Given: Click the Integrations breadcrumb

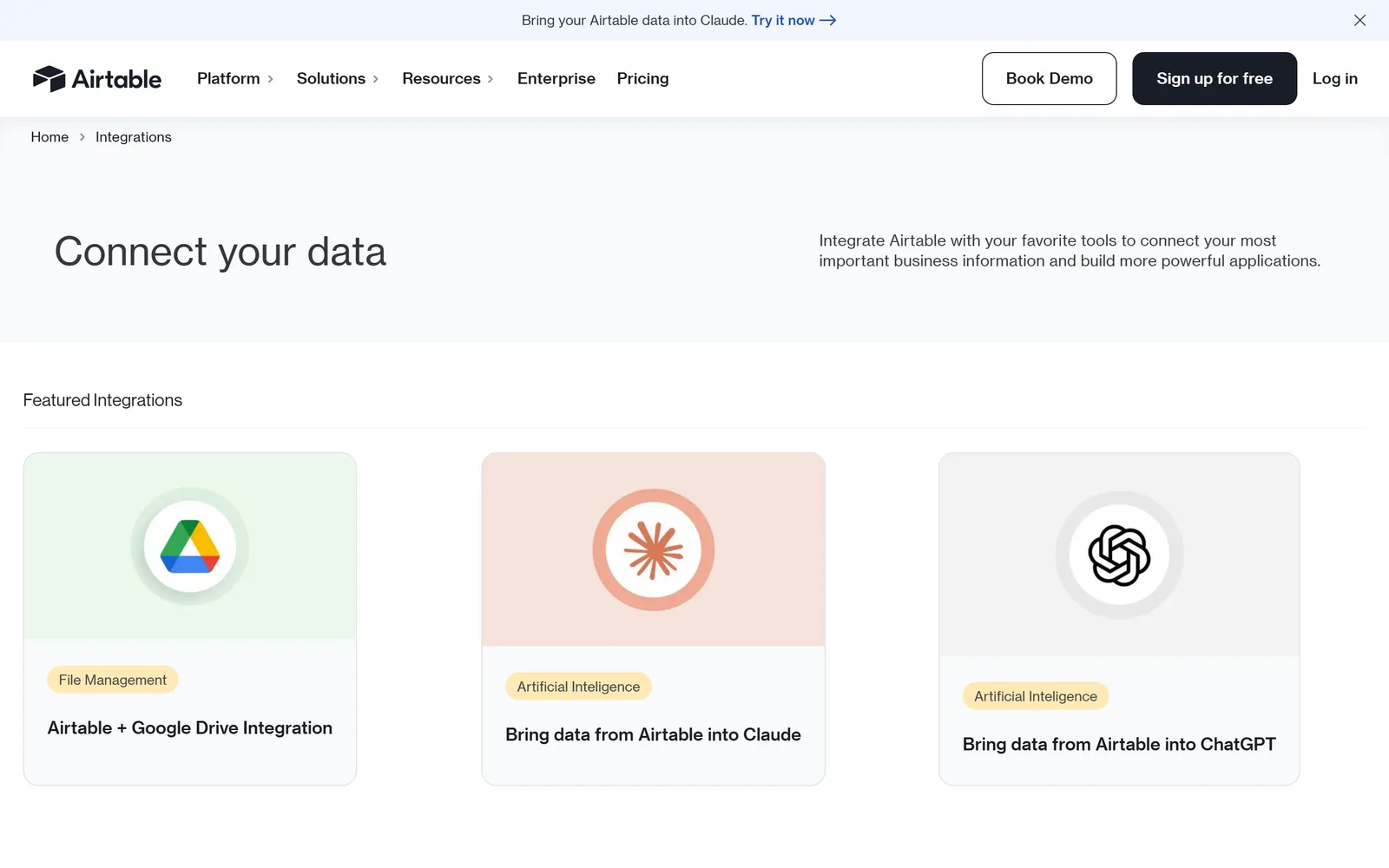Looking at the screenshot, I should [x=134, y=137].
